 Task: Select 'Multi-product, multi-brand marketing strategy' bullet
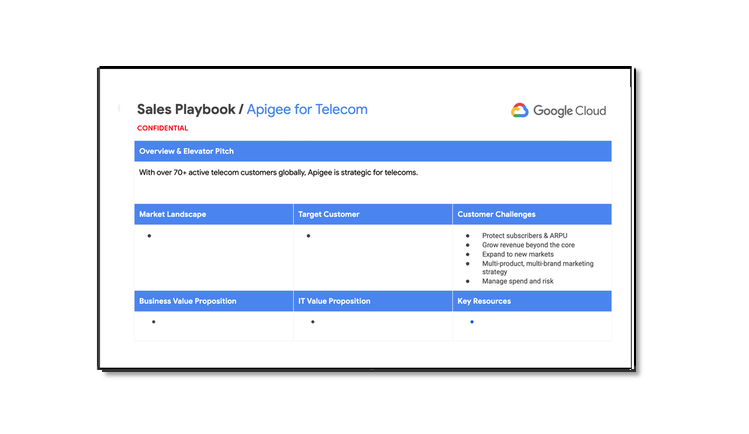pos(537,267)
